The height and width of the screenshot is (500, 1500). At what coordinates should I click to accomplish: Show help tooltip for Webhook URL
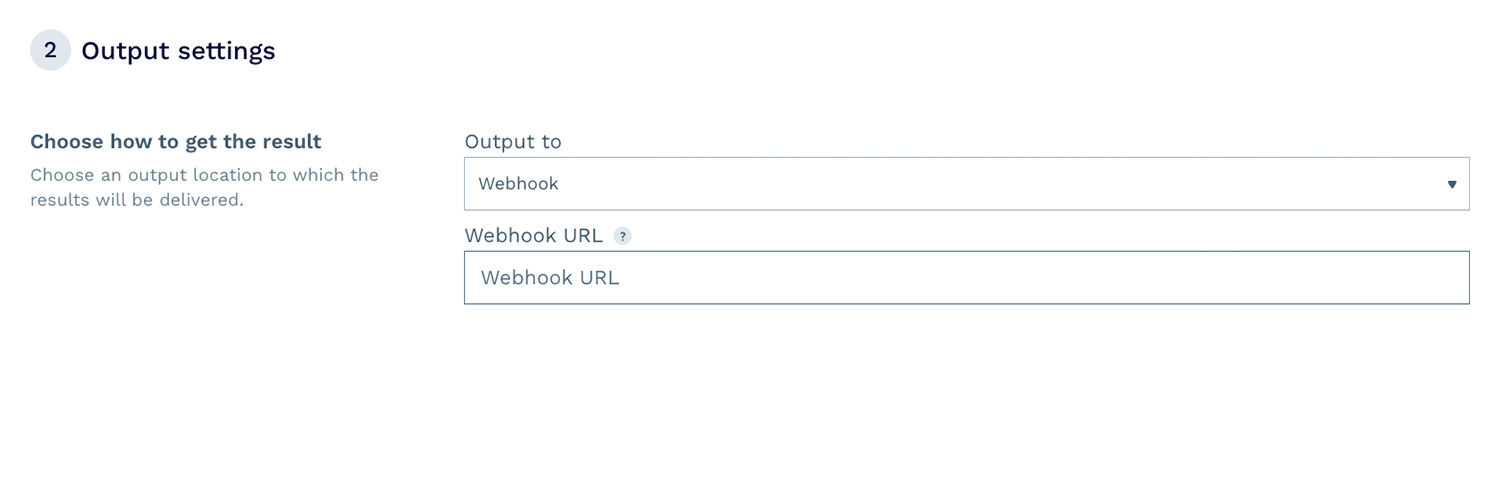[622, 237]
